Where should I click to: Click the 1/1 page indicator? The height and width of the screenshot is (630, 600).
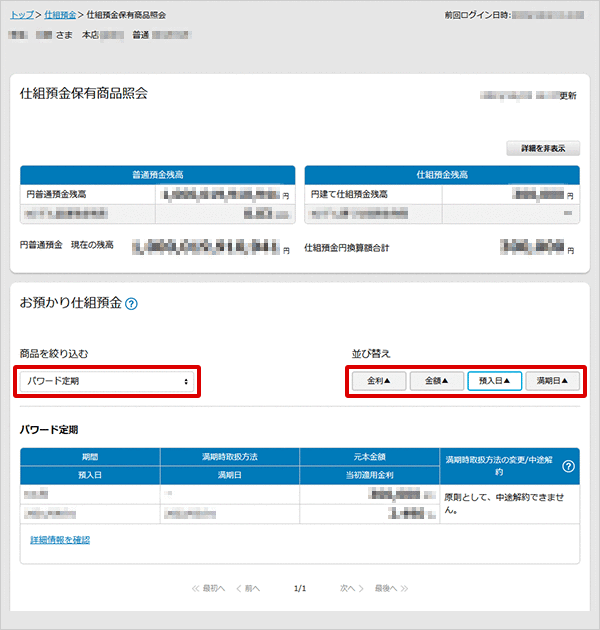[x=299, y=588]
